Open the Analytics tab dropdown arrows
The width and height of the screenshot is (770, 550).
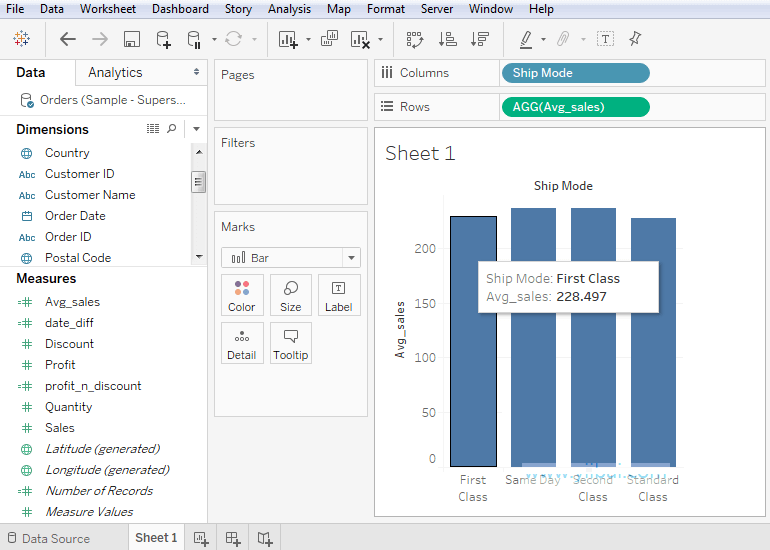point(196,72)
